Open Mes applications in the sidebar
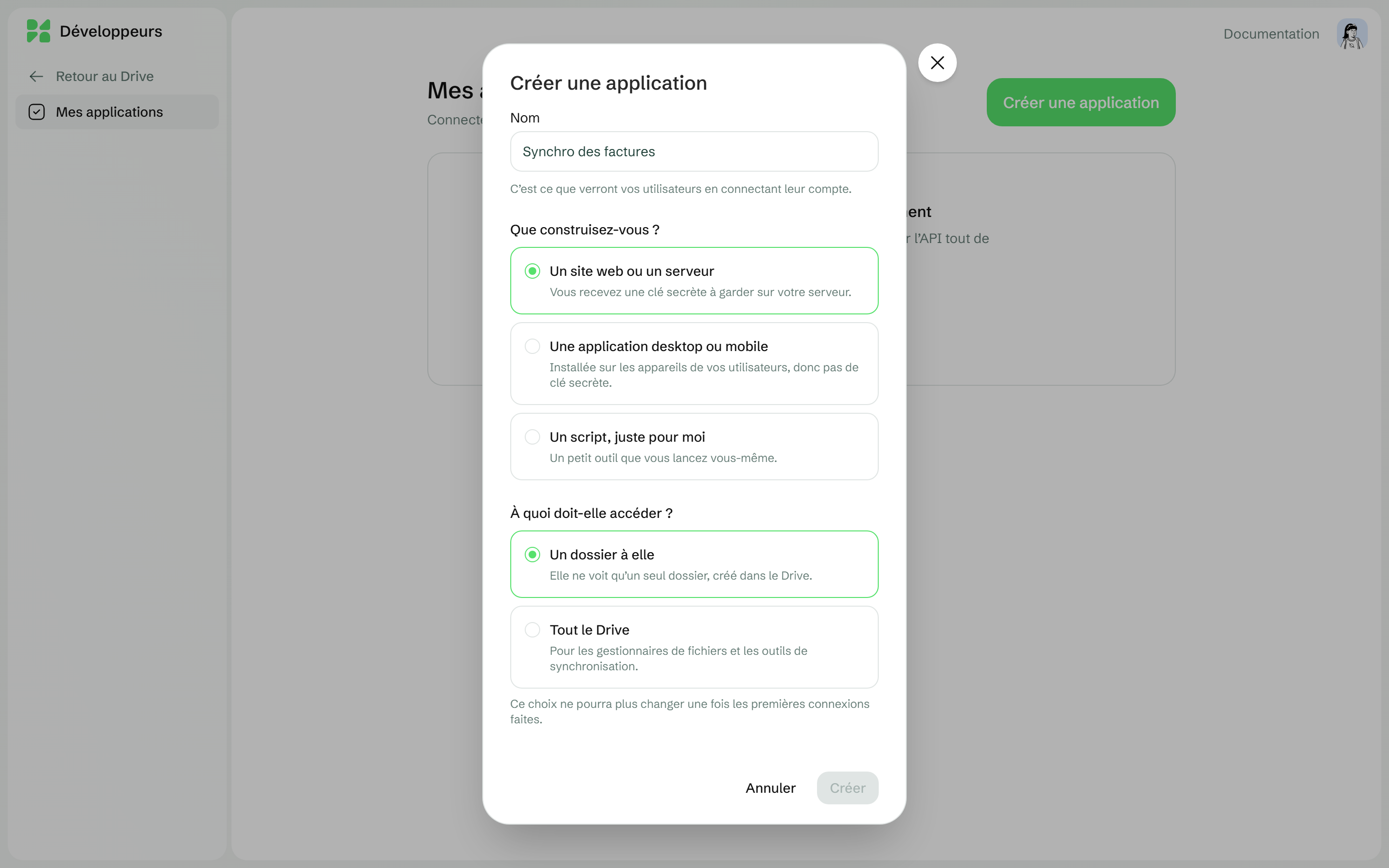Screen dimensions: 1389x868 [x=117, y=112]
